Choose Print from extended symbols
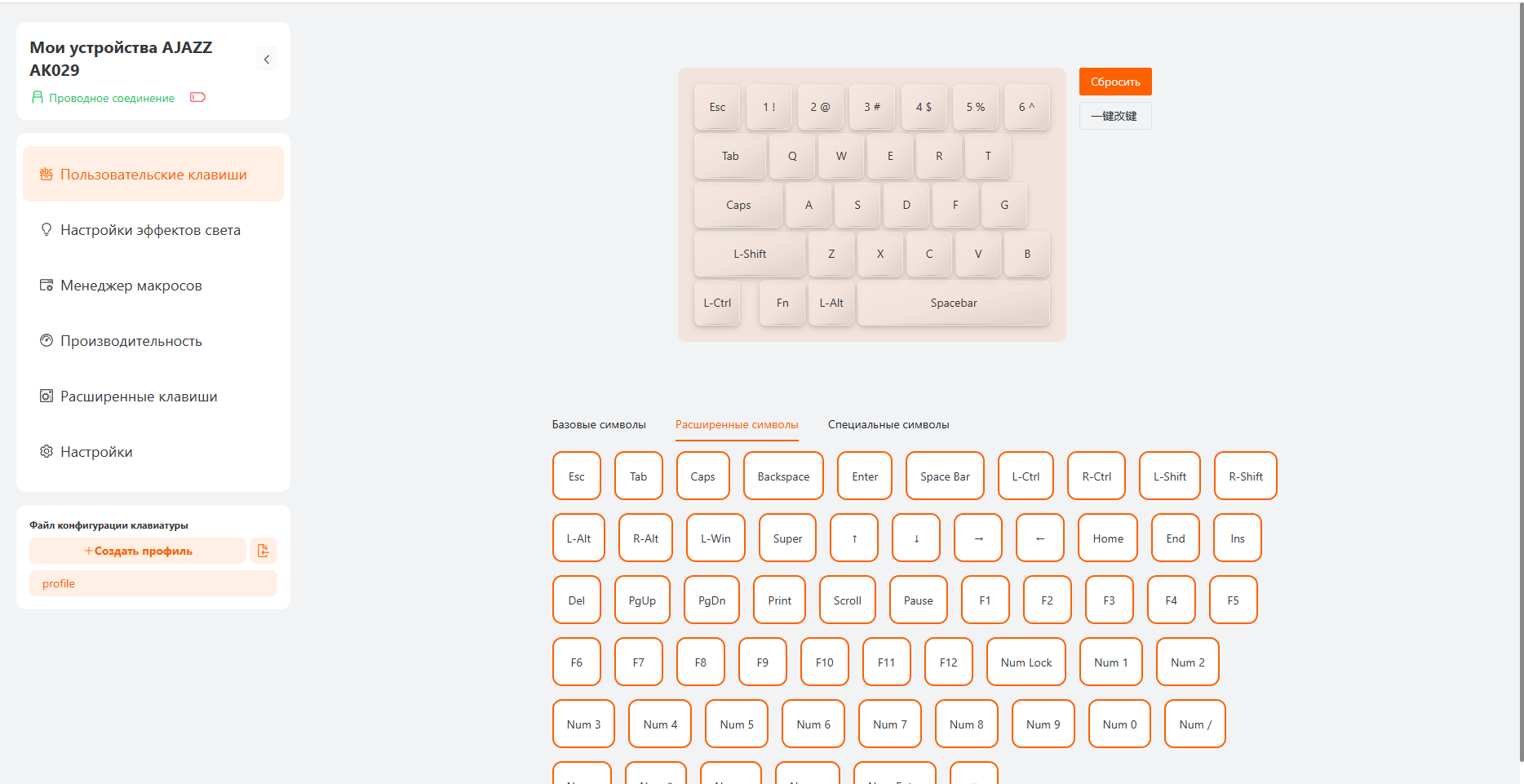 point(779,600)
